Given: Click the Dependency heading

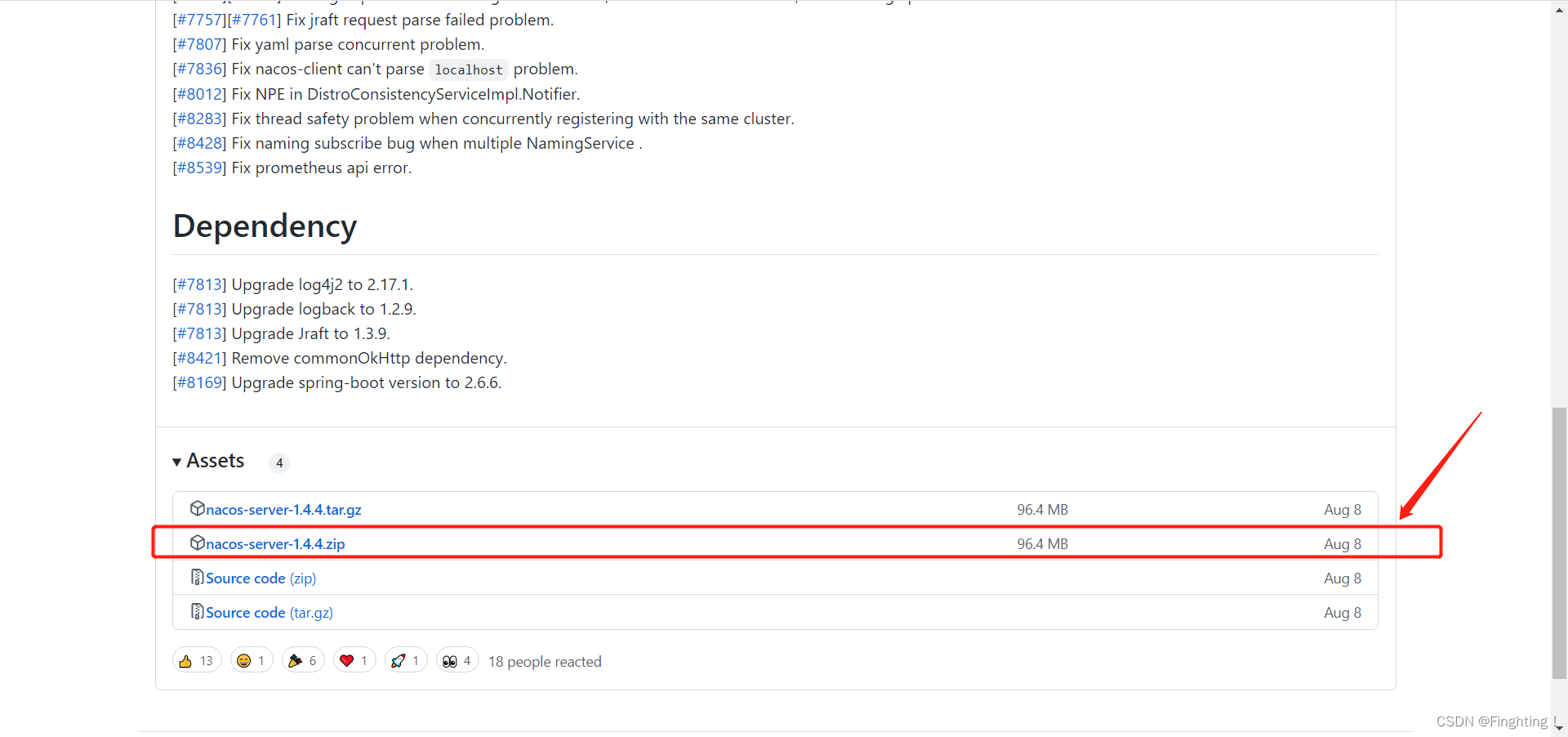Looking at the screenshot, I should tap(265, 226).
